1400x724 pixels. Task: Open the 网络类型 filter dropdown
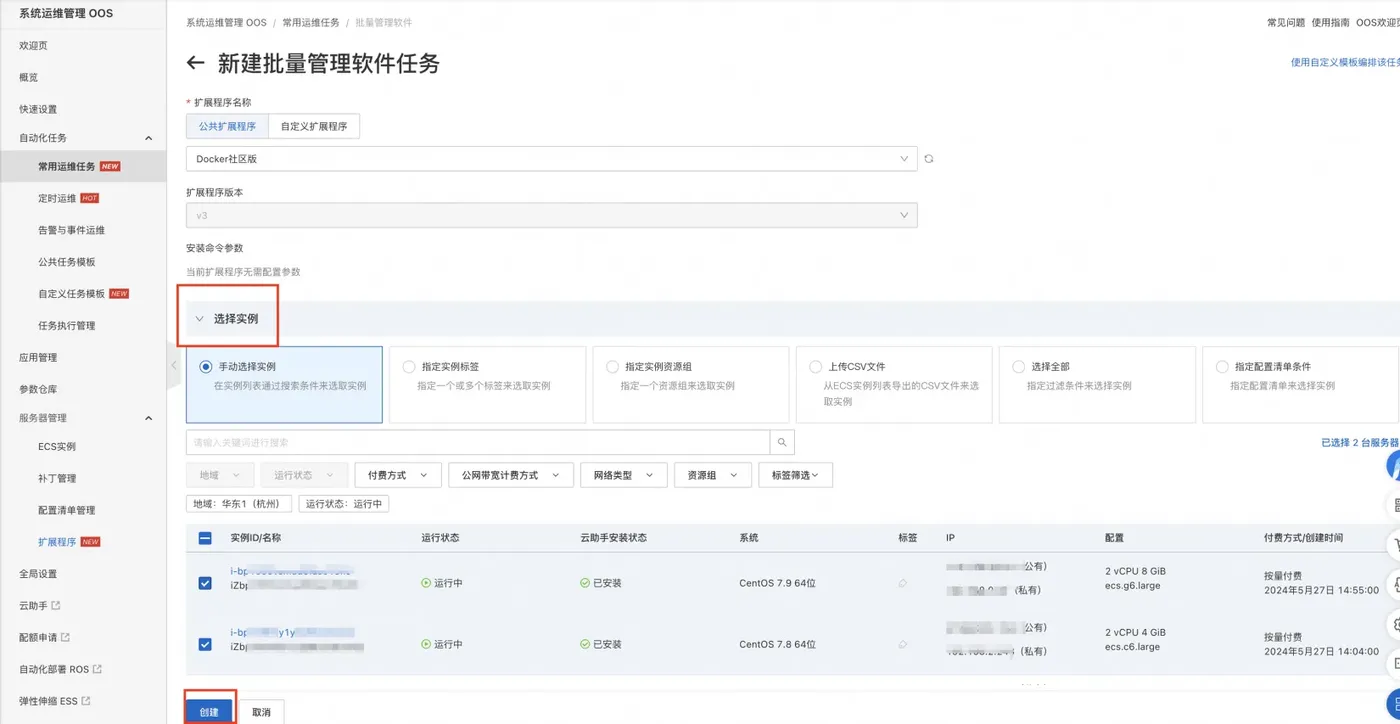(623, 475)
